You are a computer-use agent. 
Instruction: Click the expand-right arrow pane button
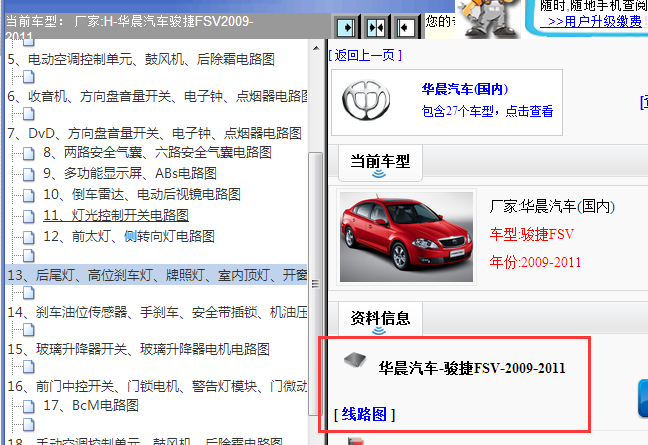point(346,27)
